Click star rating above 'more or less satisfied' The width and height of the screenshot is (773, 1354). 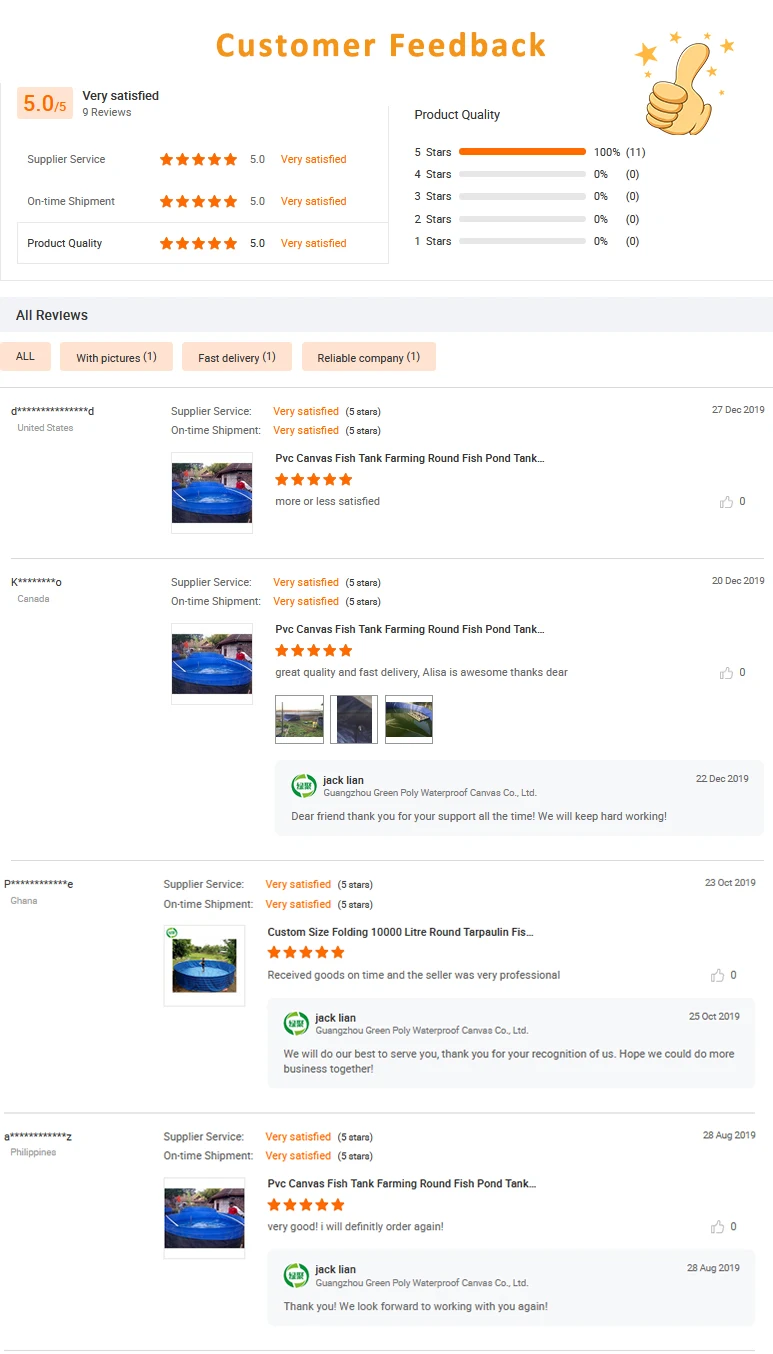coord(314,480)
